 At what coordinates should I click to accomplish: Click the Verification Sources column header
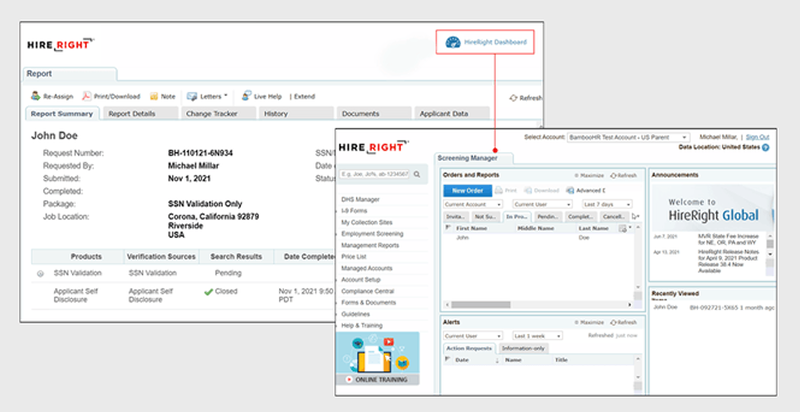161,256
